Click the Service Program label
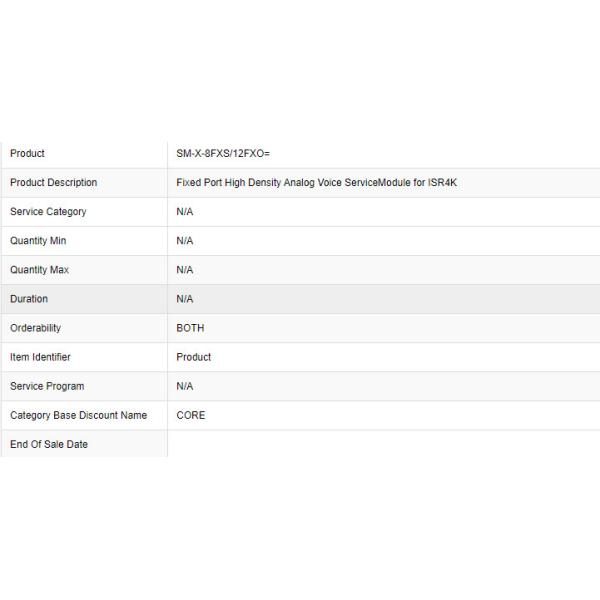Screen dimensions: 600x600 click(47, 386)
